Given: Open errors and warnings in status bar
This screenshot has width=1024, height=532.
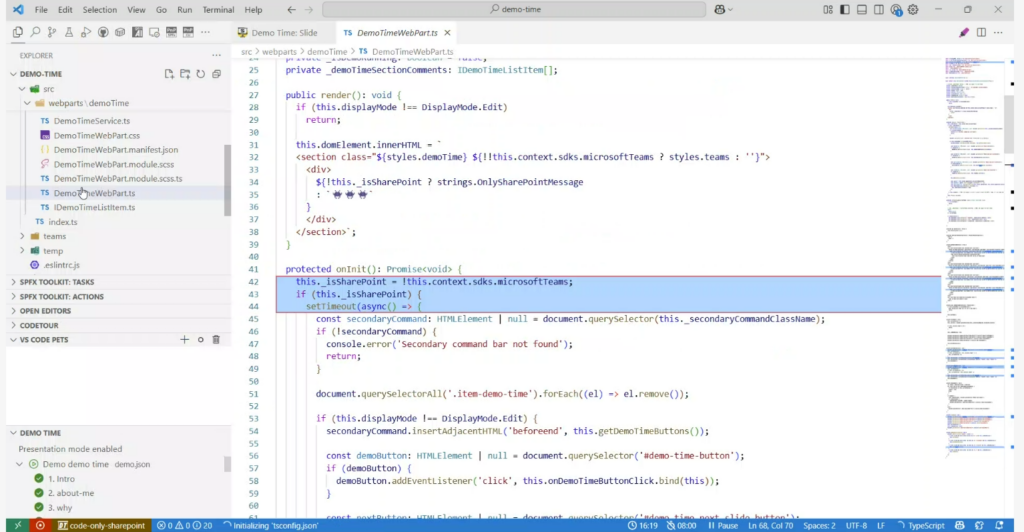Looking at the screenshot, I should [184, 525].
